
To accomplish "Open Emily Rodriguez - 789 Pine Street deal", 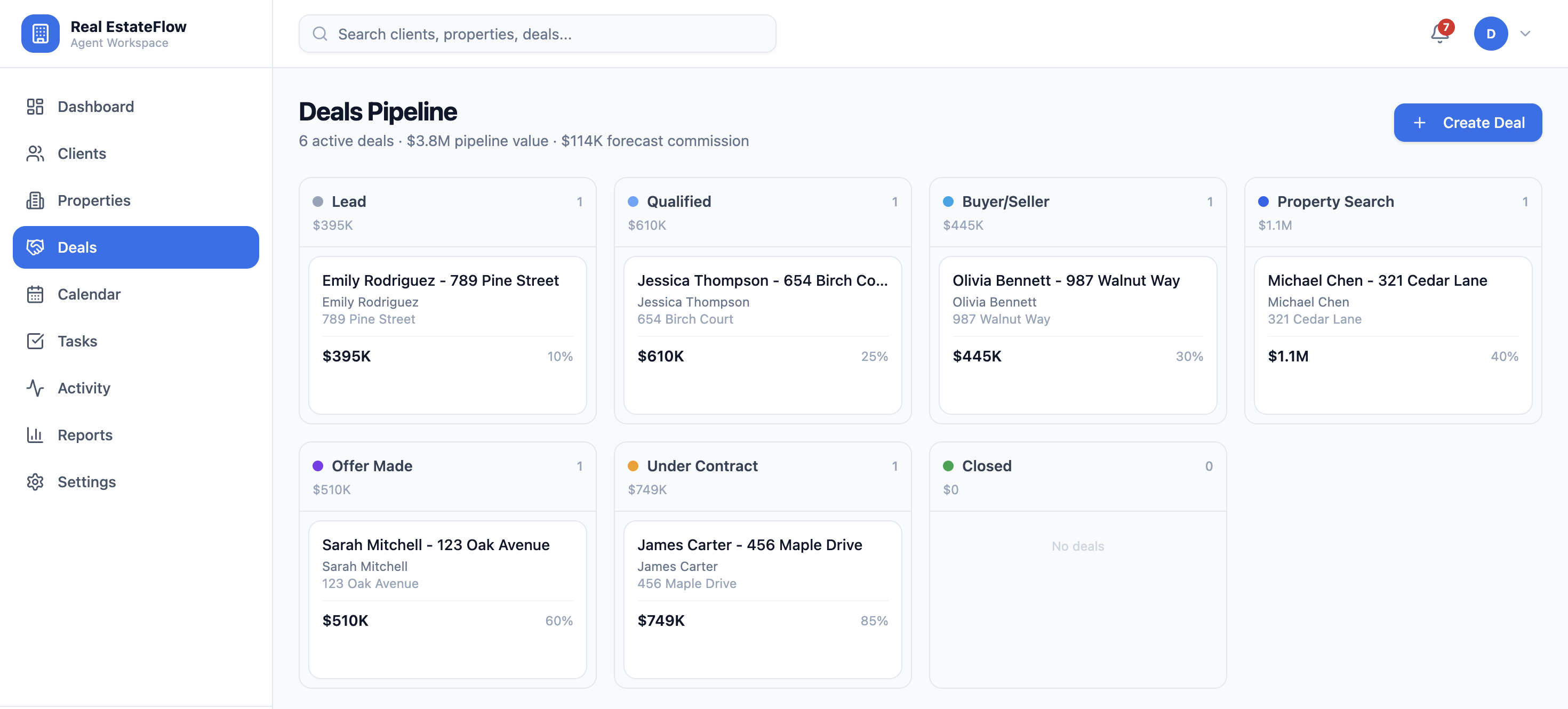I will click(x=447, y=335).
